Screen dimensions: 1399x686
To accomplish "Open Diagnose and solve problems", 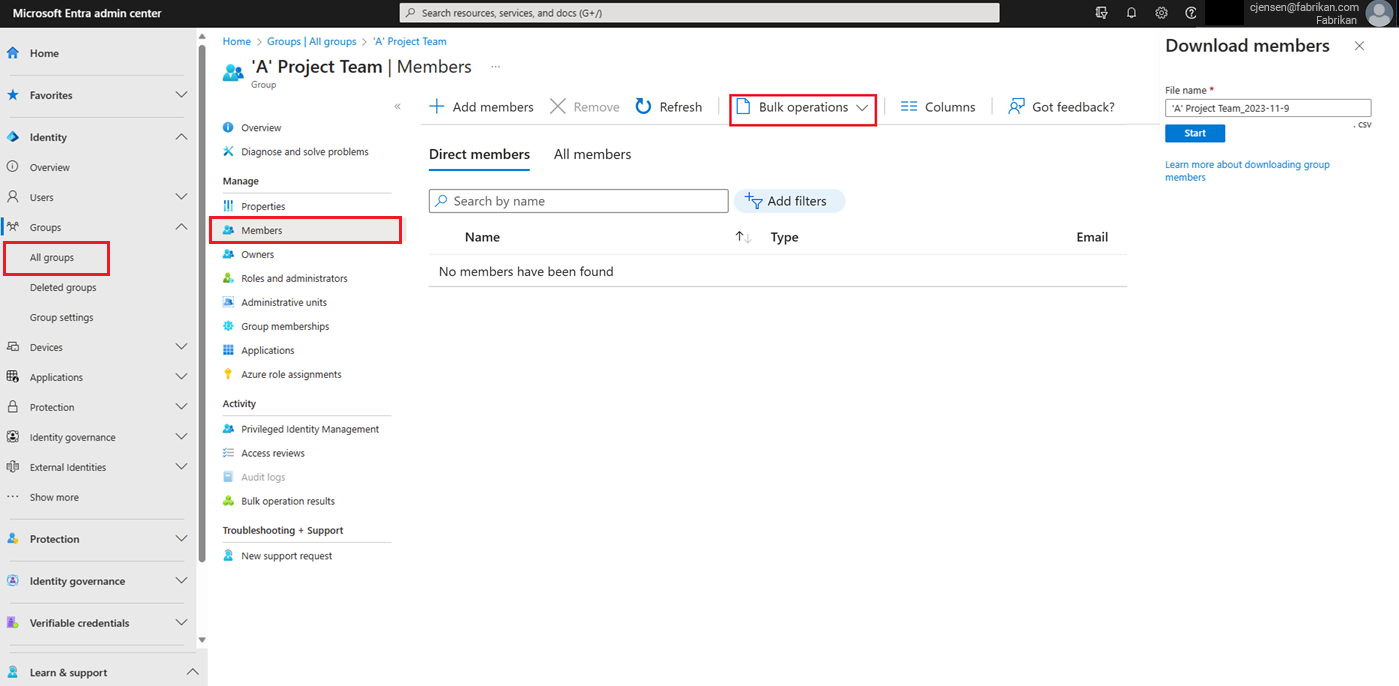I will coord(305,152).
